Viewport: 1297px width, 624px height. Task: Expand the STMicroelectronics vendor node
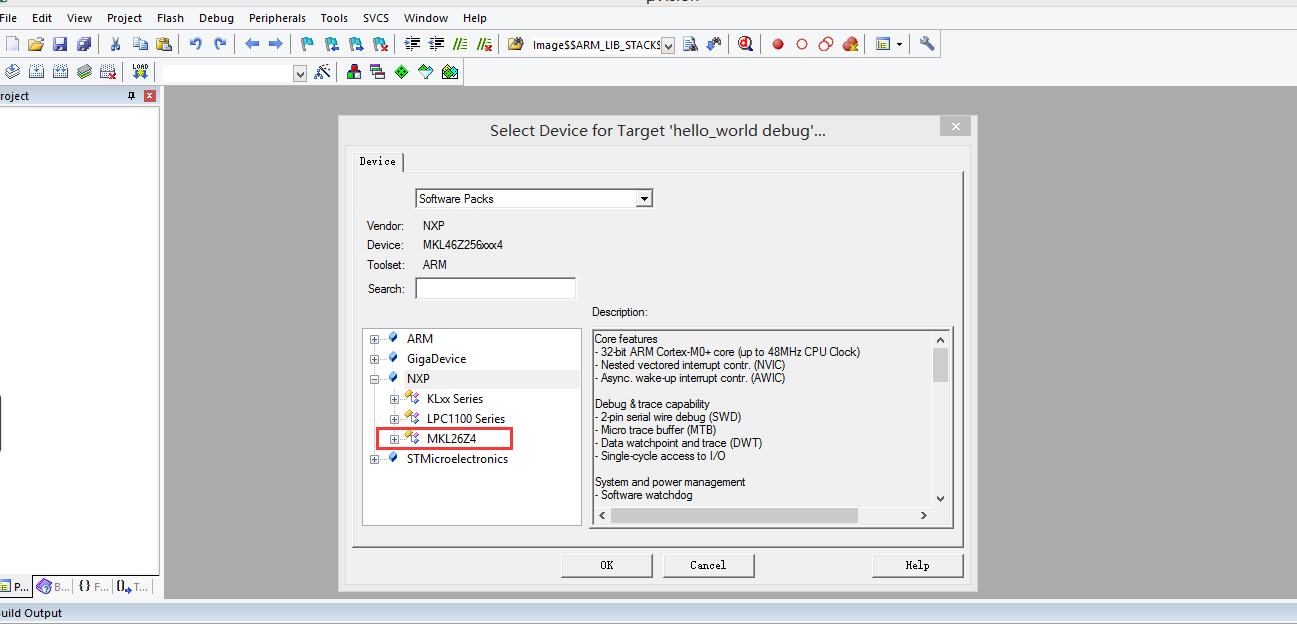374,459
